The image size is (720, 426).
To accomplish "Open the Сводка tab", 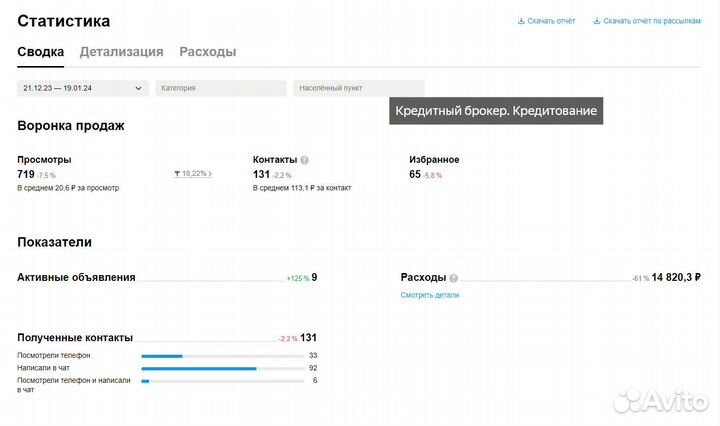I will point(40,52).
